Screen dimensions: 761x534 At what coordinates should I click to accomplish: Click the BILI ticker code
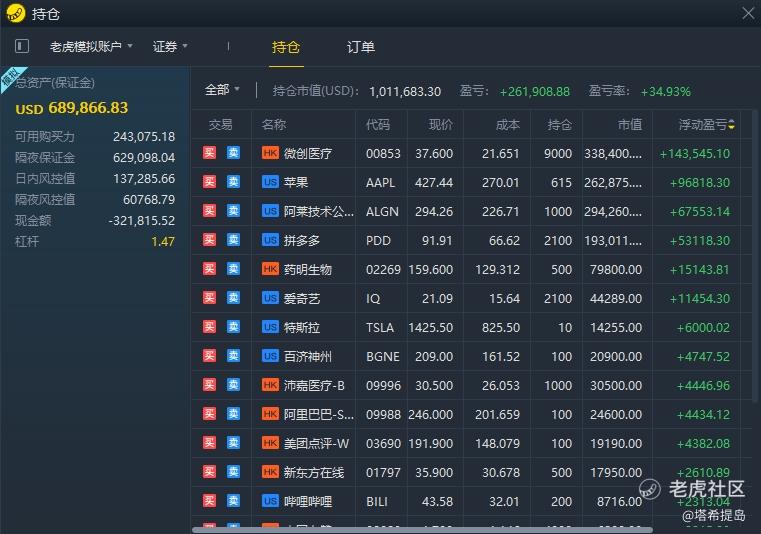coord(377,501)
